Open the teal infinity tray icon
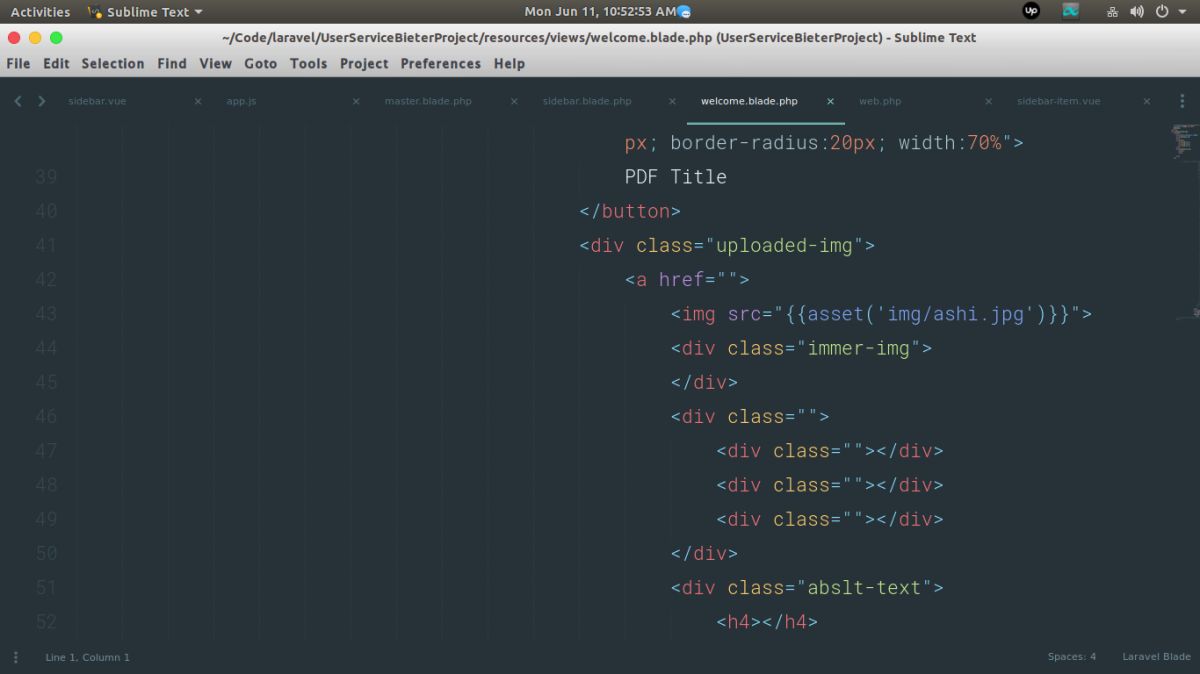This screenshot has height=674, width=1200. [1071, 11]
